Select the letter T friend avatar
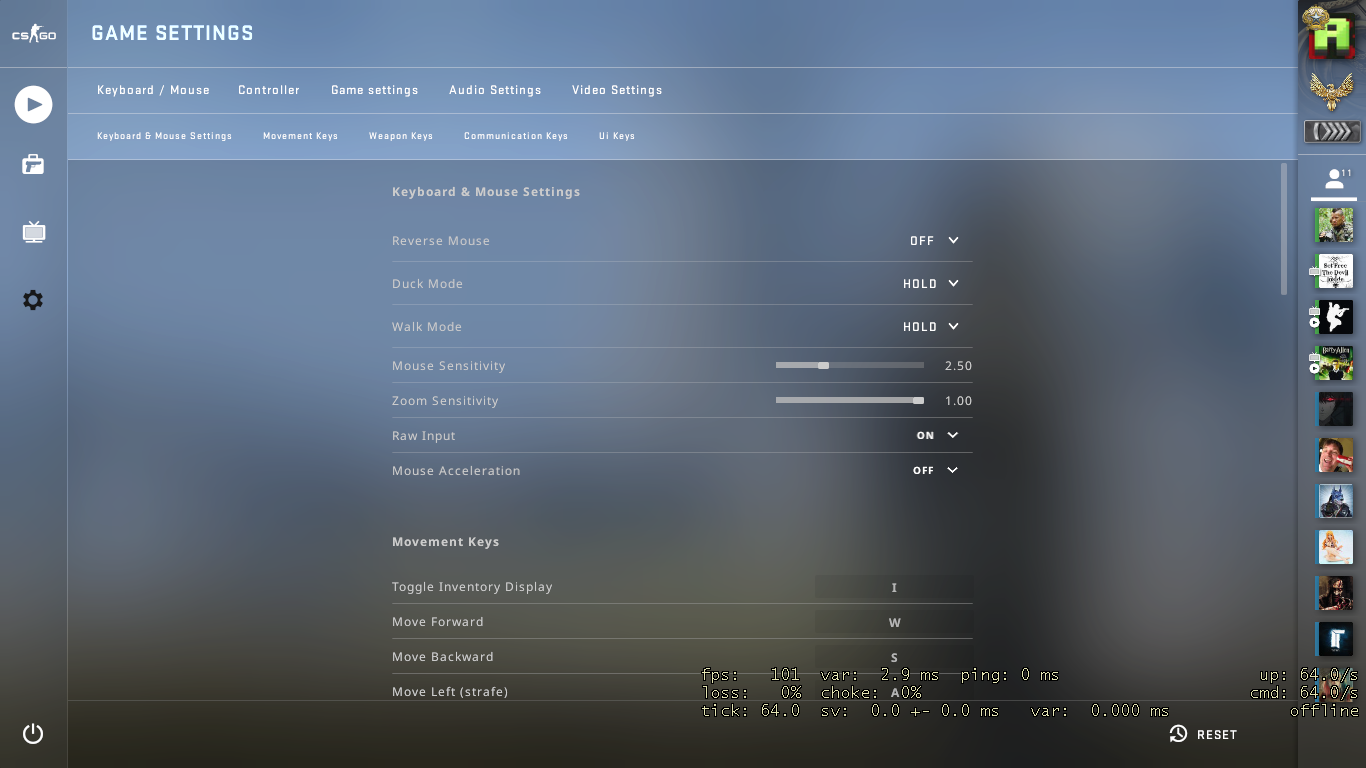The height and width of the screenshot is (768, 1366). [x=1335, y=639]
